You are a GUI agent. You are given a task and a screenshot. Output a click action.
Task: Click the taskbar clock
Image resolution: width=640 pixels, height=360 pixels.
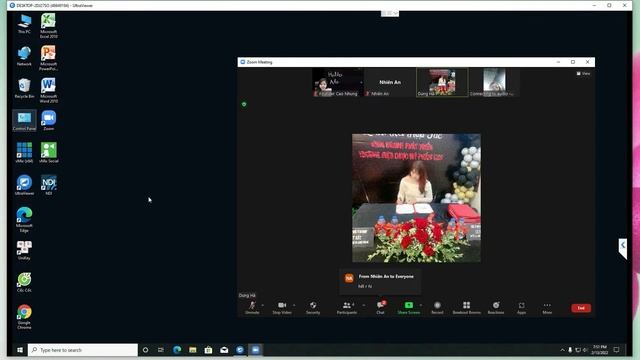600,350
